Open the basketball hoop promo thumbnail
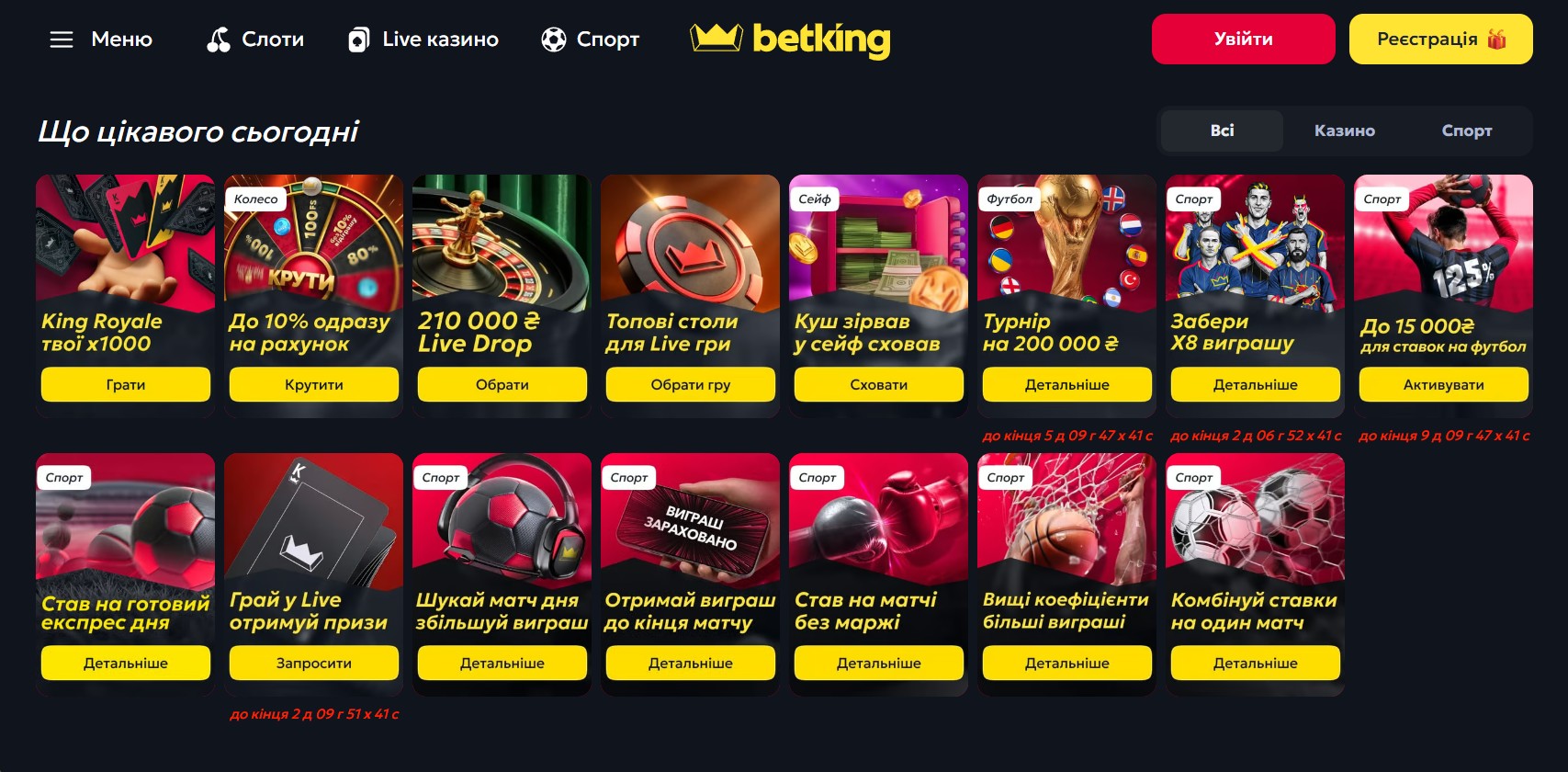This screenshot has height=772, width=1568. [1067, 517]
